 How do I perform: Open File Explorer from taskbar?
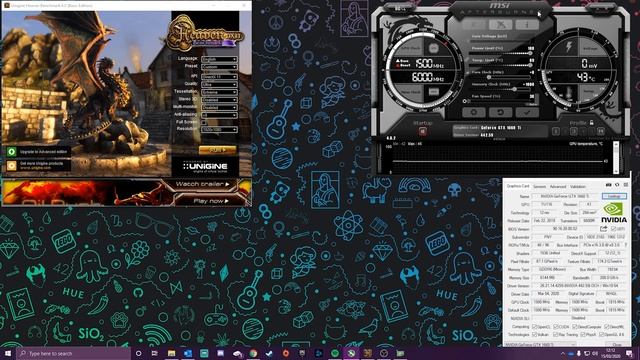pos(171,353)
